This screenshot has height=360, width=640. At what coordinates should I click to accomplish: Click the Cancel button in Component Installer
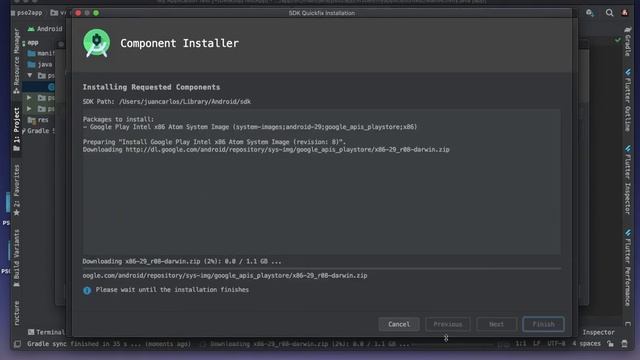pos(398,324)
